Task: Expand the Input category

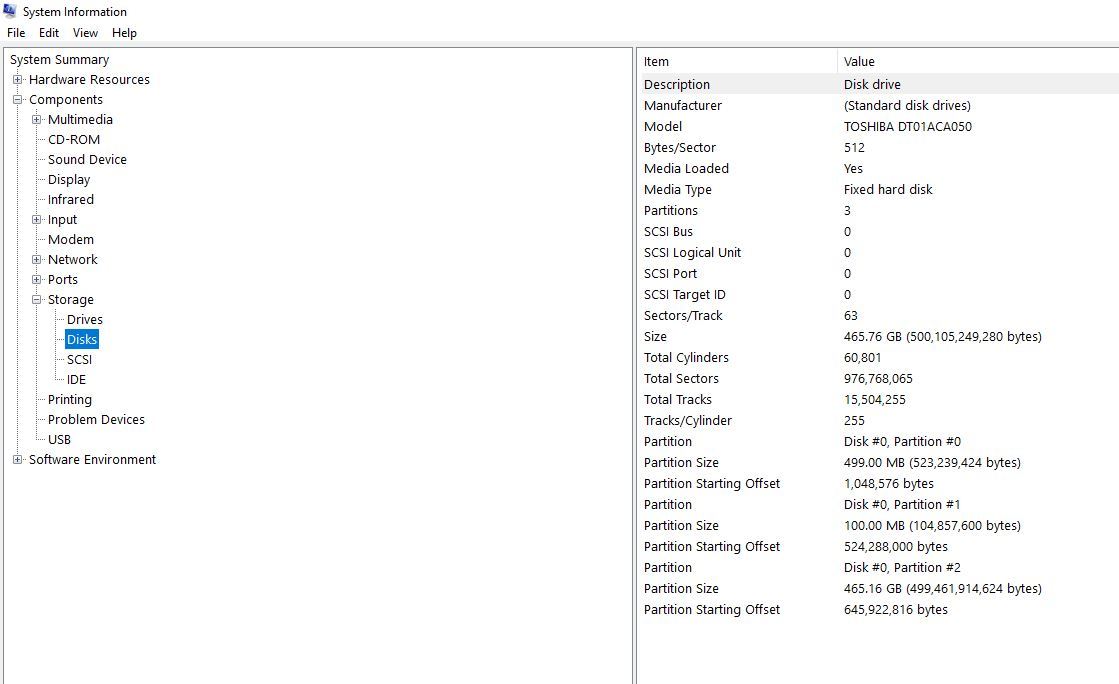Action: tap(37, 220)
